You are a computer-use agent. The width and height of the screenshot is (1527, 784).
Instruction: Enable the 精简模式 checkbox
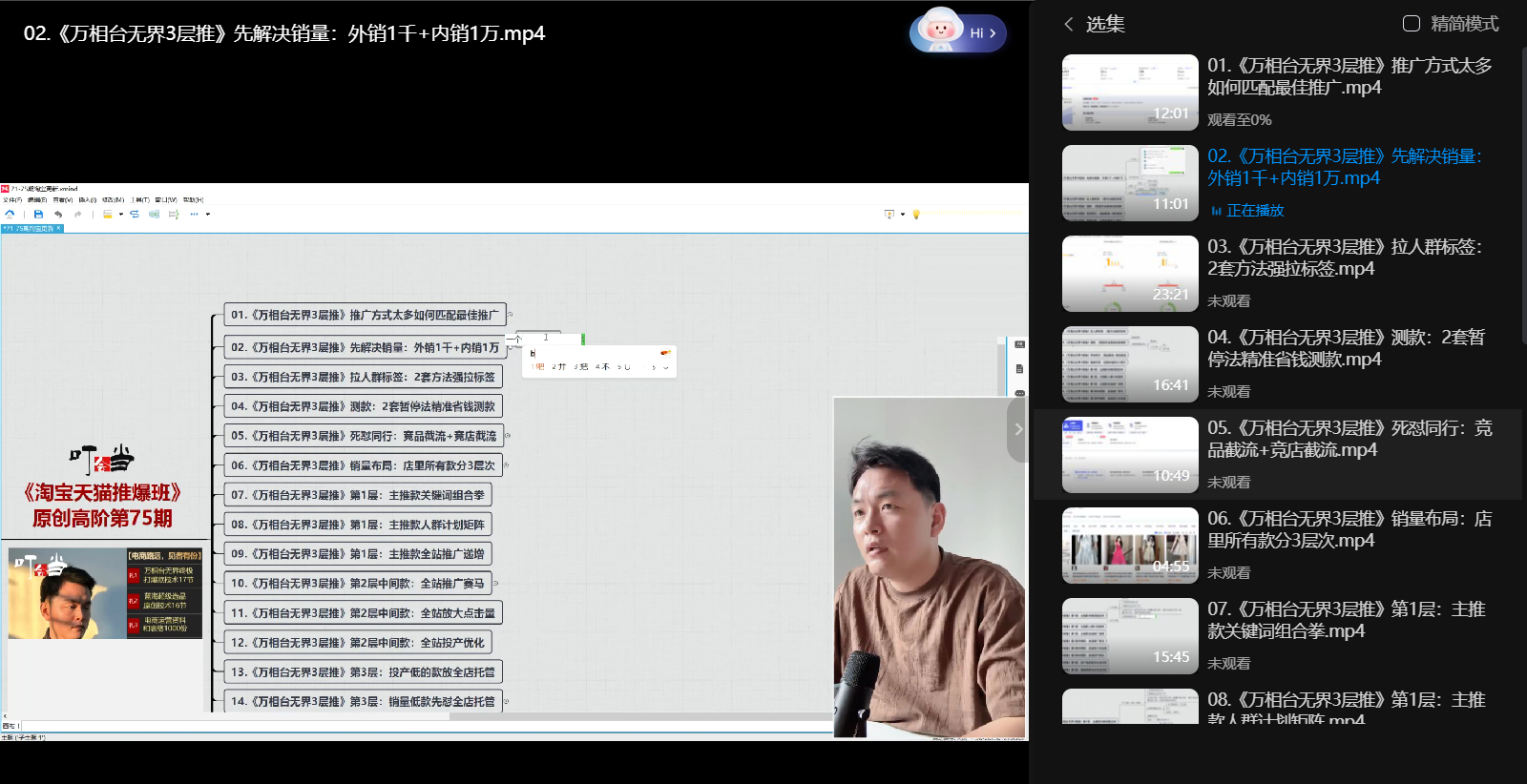(1411, 24)
